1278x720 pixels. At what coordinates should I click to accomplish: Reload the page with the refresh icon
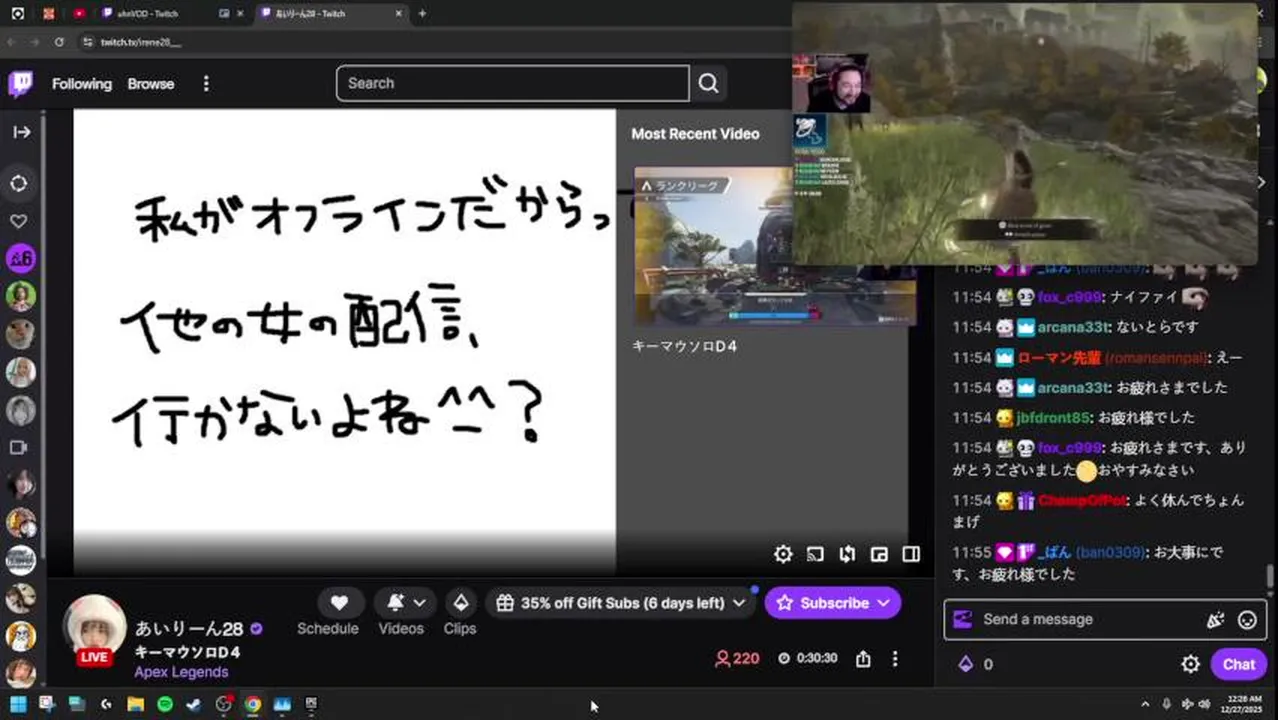[x=59, y=42]
